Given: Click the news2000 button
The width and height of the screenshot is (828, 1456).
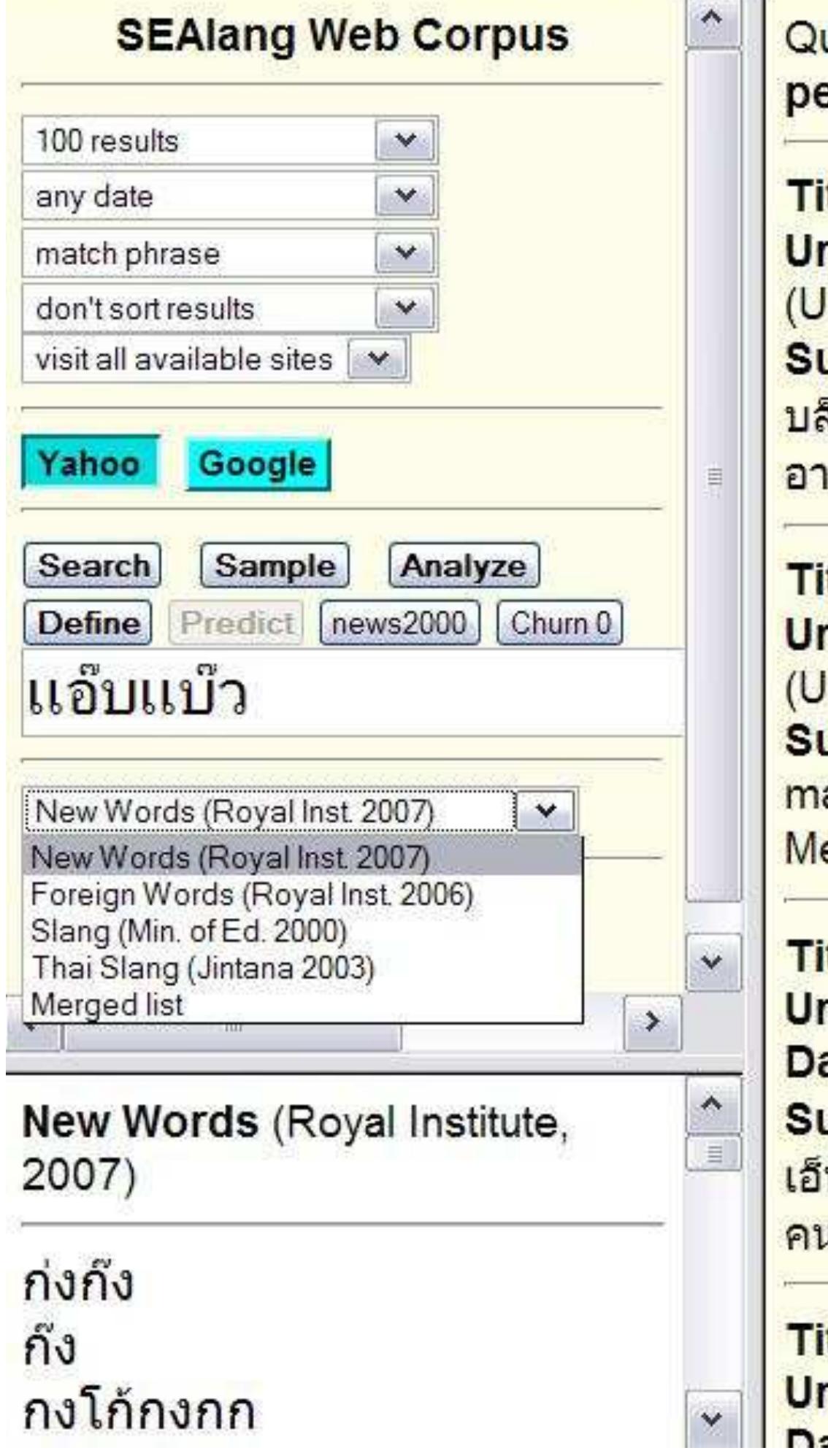Looking at the screenshot, I should [399, 623].
